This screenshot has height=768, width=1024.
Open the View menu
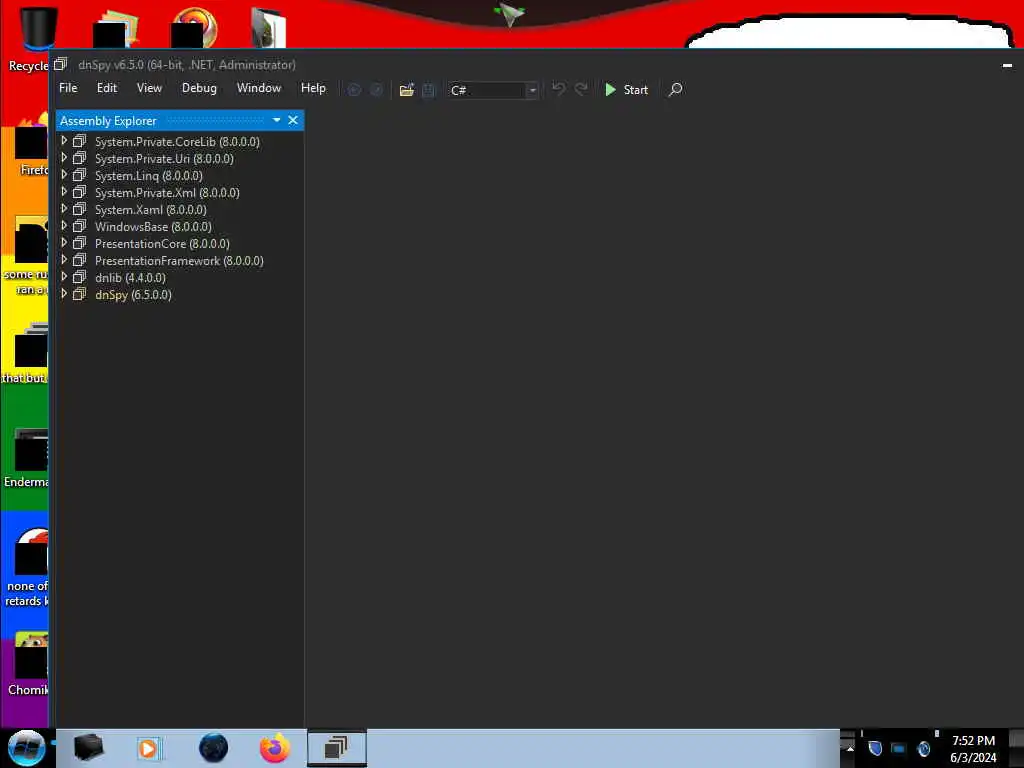tap(149, 88)
